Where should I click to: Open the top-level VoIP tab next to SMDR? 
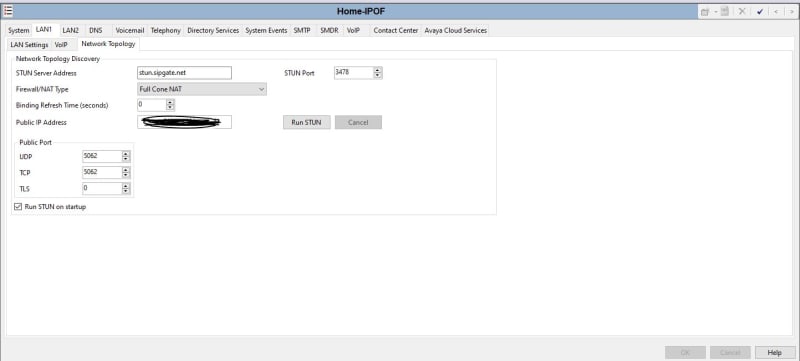pos(354,31)
